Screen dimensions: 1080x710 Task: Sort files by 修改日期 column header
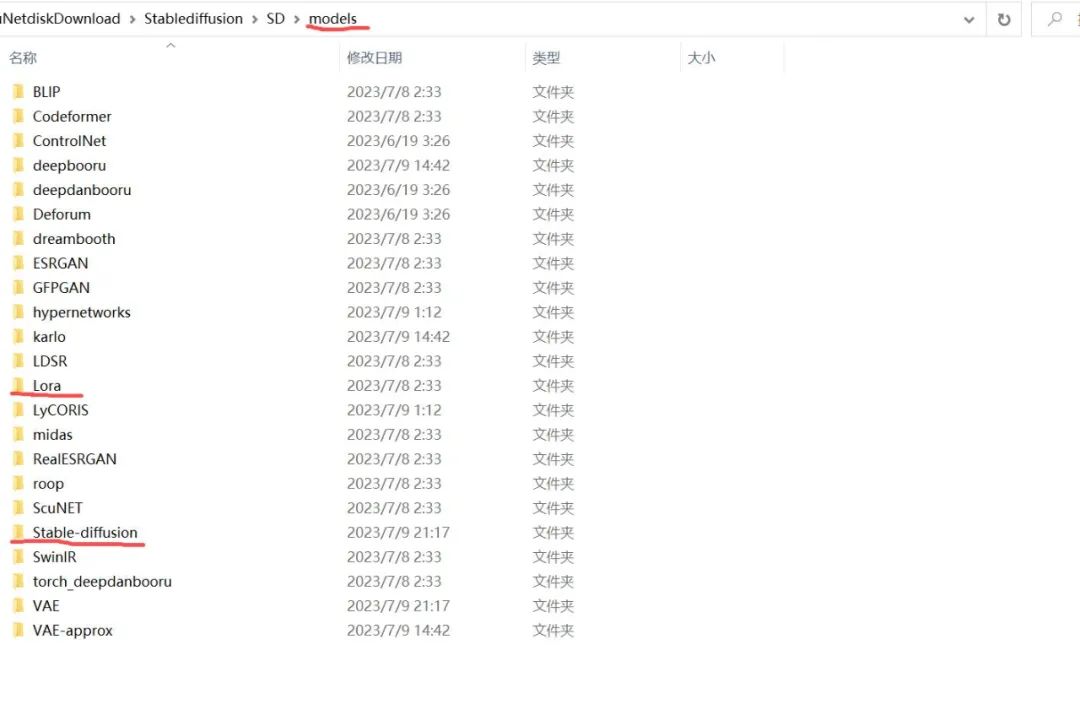(373, 57)
